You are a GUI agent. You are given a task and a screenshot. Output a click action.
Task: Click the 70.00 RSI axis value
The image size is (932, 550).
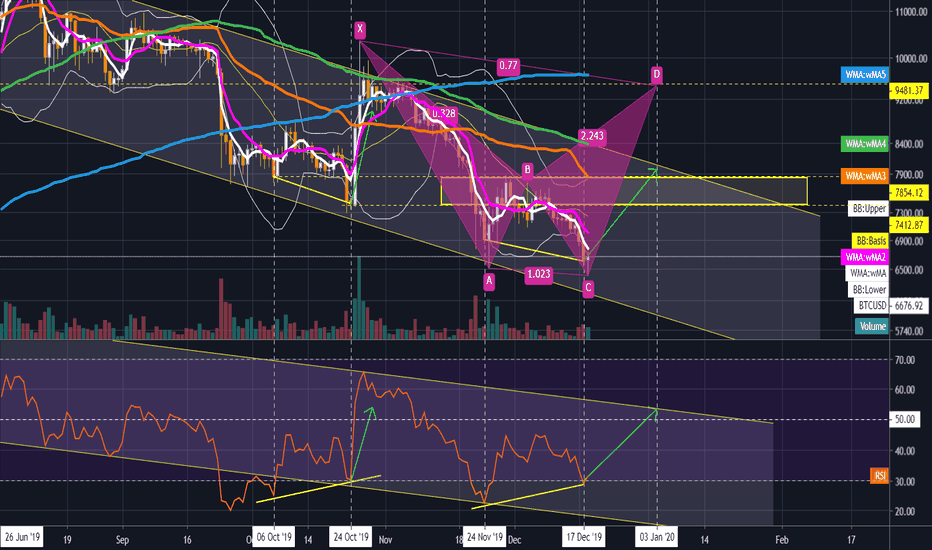point(905,360)
